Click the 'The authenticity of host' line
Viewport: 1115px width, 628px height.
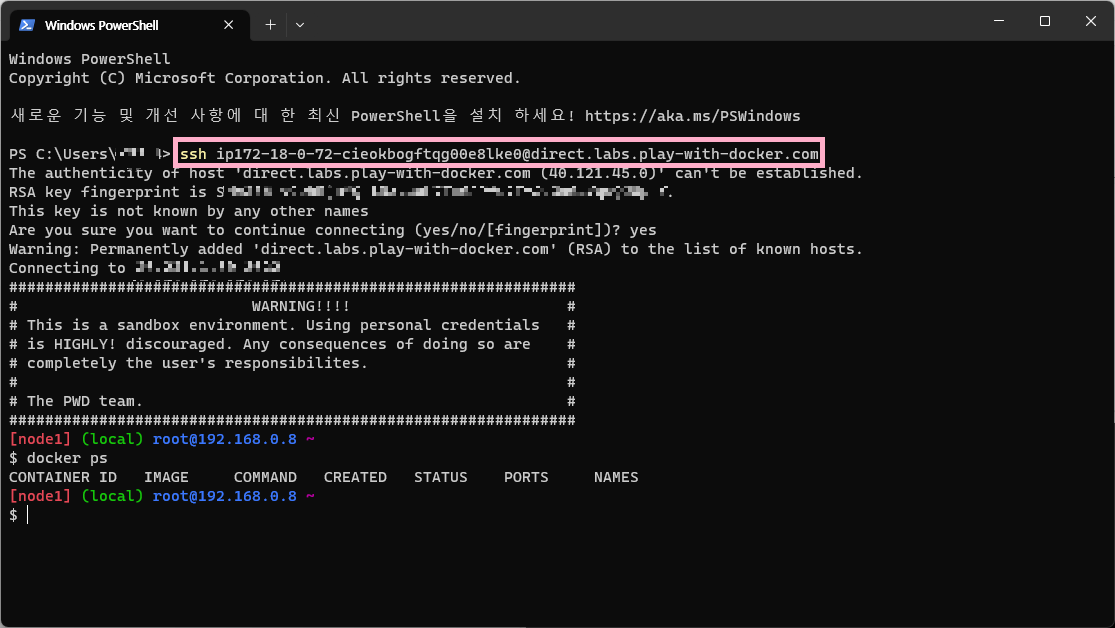tap(435, 174)
